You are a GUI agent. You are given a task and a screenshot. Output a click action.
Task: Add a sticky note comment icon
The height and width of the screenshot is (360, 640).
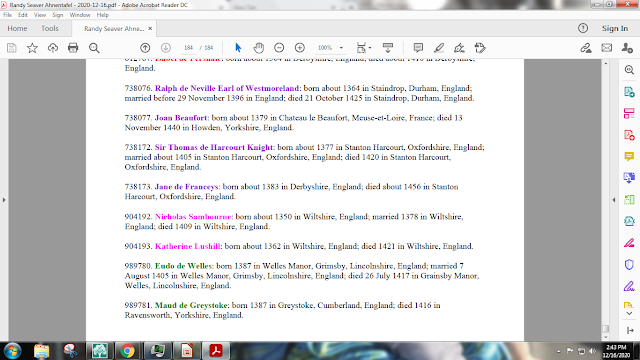[418, 48]
